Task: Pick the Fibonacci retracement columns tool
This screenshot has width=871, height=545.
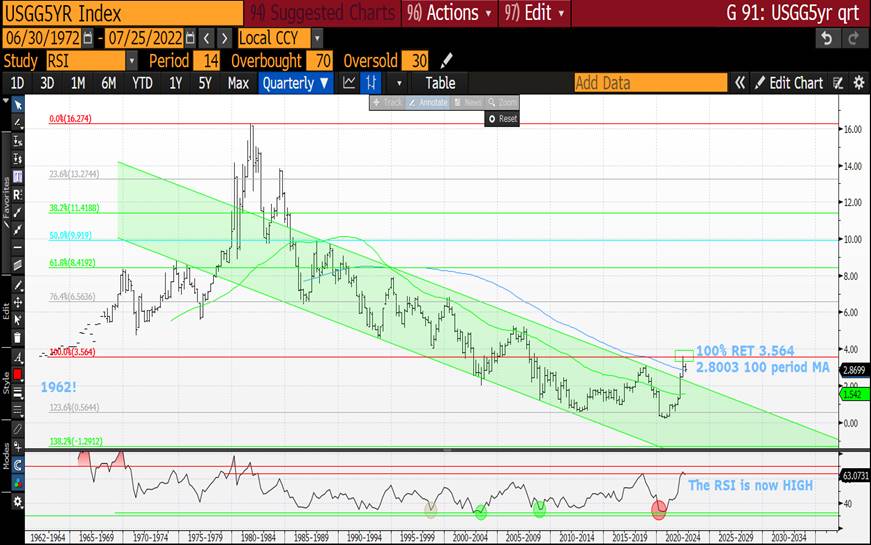Action: click(18, 177)
